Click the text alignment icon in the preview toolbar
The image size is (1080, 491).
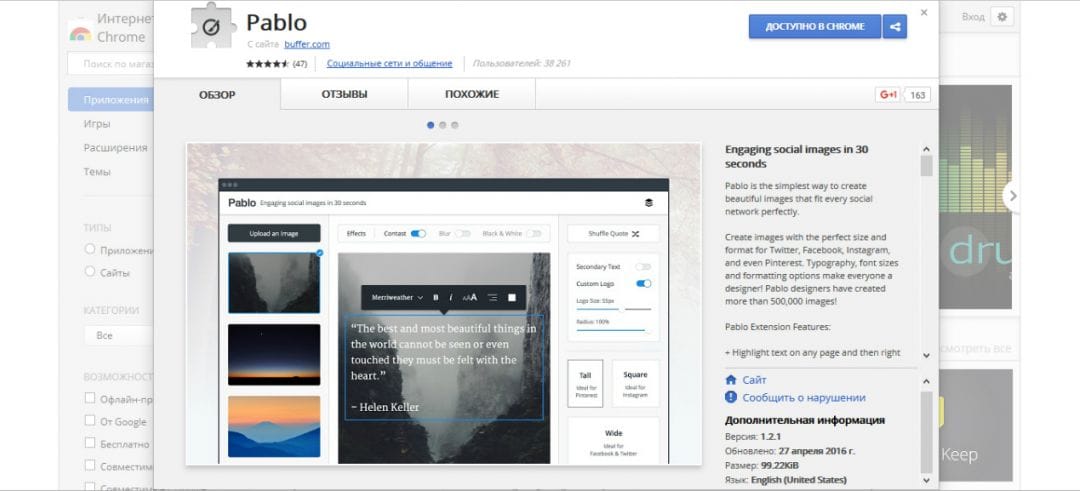pyautogui.click(x=492, y=297)
